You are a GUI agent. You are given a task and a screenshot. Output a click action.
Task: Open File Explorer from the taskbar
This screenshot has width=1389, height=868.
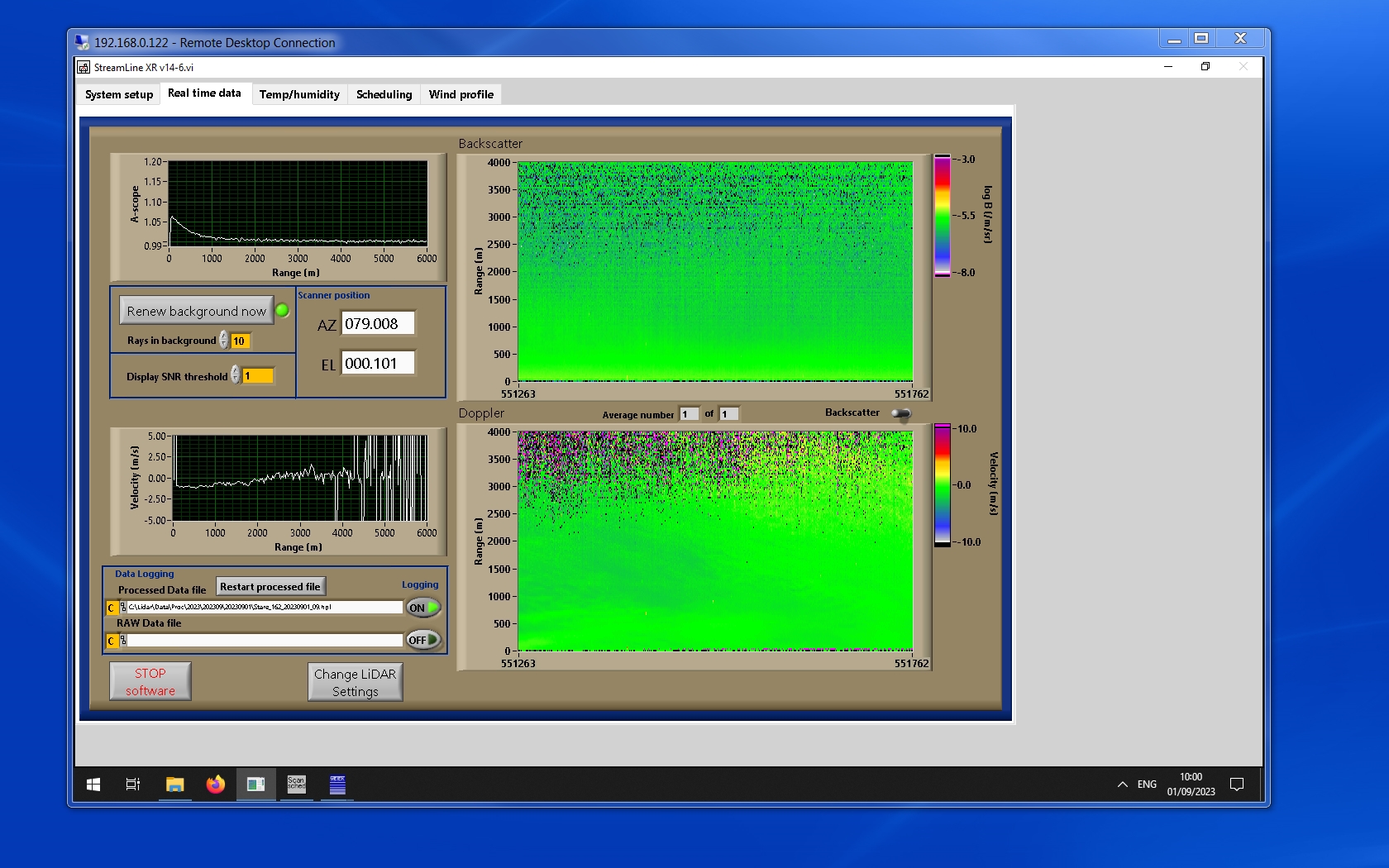pyautogui.click(x=174, y=785)
